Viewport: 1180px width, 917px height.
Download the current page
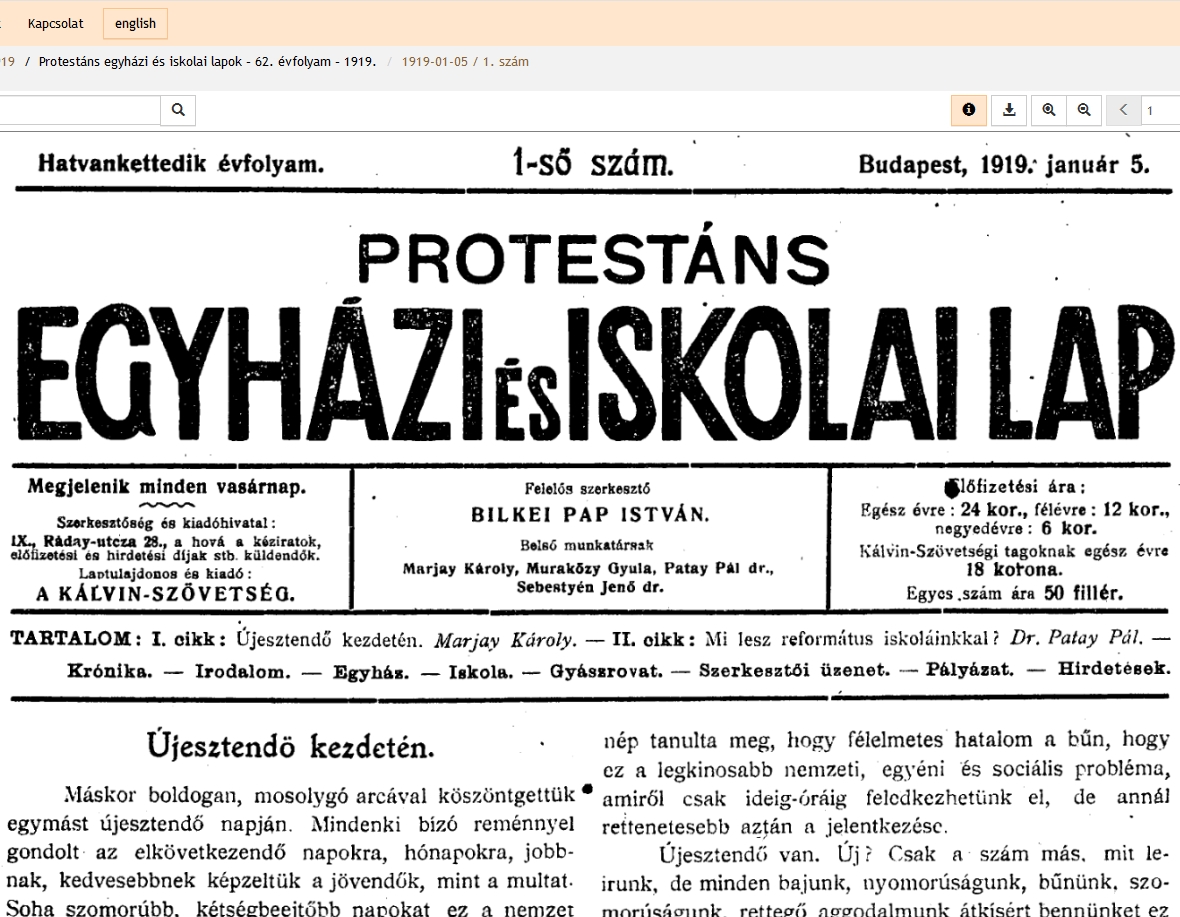coord(1009,110)
